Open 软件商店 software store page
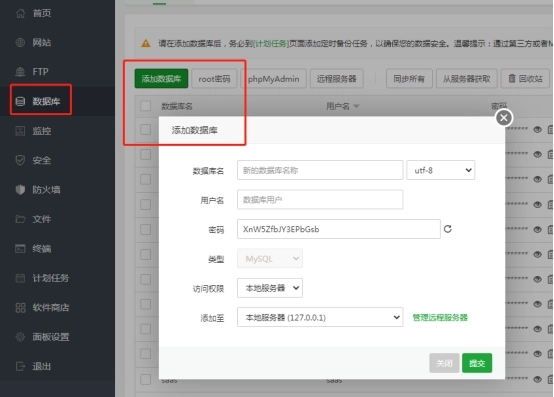554x397 pixels. click(x=51, y=308)
